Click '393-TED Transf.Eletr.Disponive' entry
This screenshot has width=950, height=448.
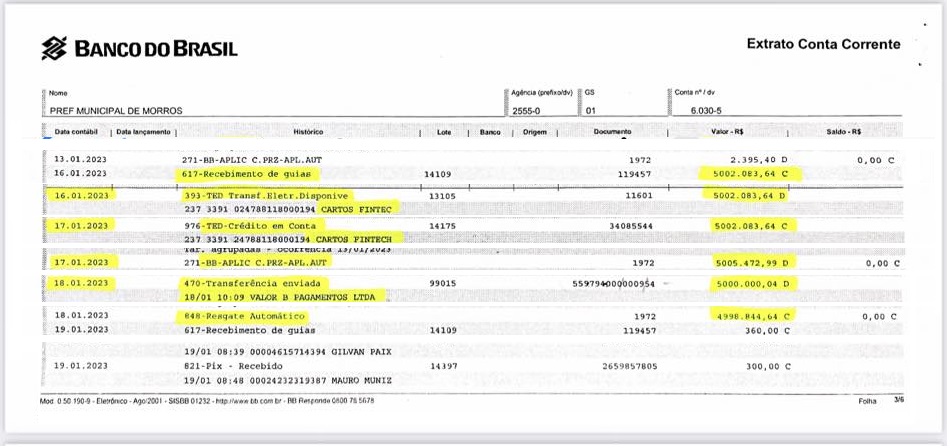[x=265, y=196]
